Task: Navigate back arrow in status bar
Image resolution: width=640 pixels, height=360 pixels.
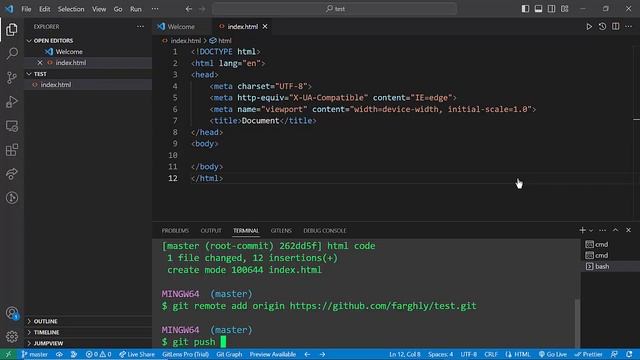Action: pyautogui.click(x=307, y=354)
